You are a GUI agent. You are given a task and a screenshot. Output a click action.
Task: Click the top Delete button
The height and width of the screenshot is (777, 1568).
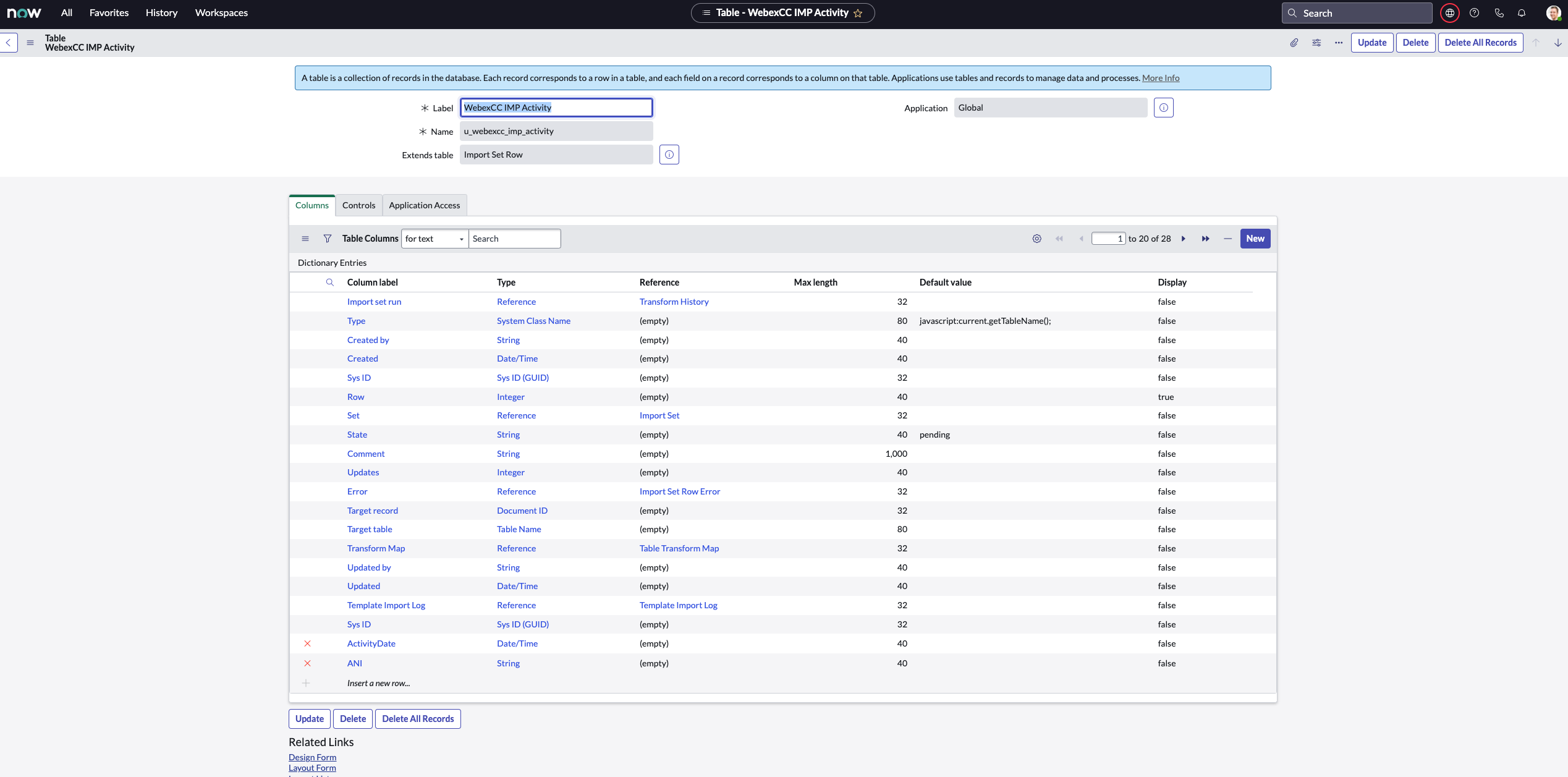[1415, 43]
